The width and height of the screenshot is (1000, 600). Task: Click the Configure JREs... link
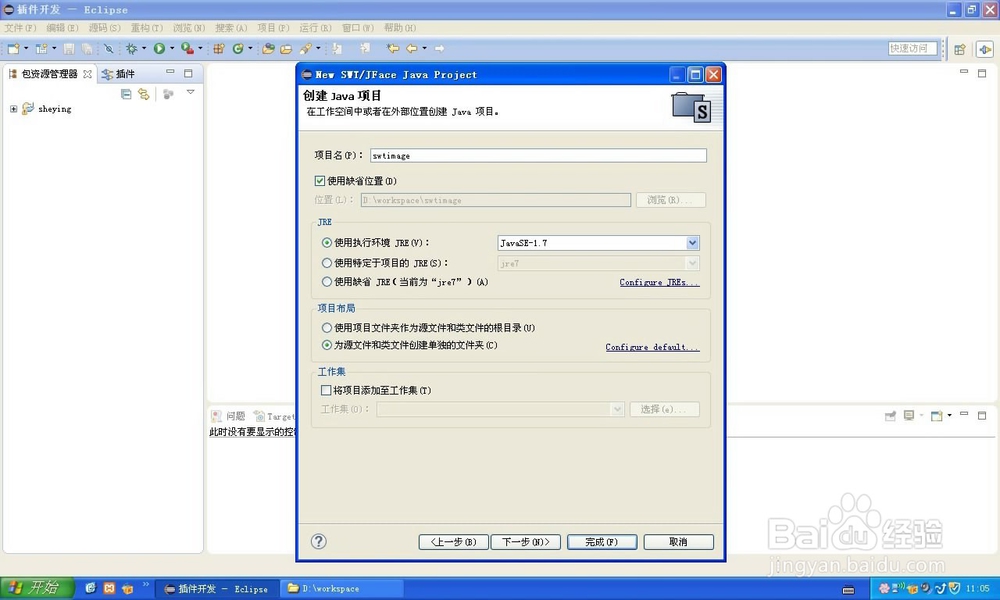[x=659, y=282]
